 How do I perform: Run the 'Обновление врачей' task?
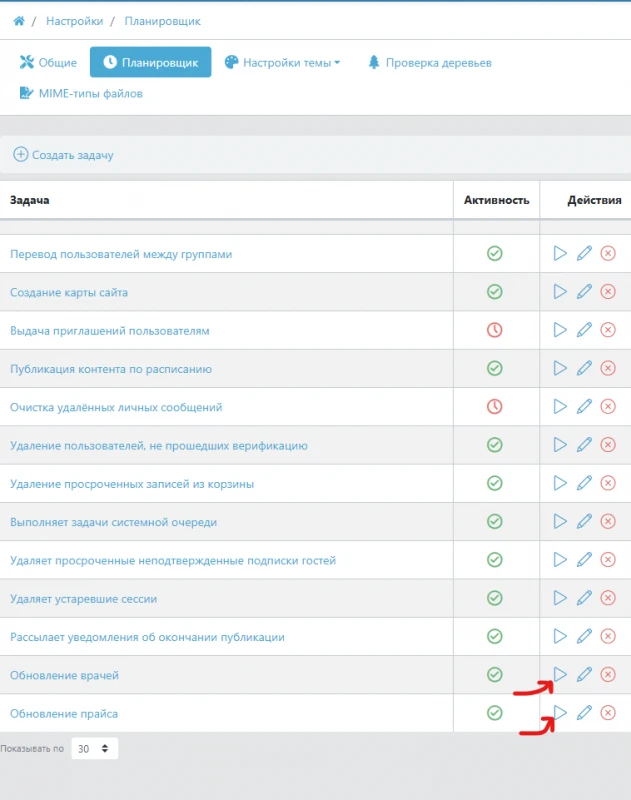point(560,675)
